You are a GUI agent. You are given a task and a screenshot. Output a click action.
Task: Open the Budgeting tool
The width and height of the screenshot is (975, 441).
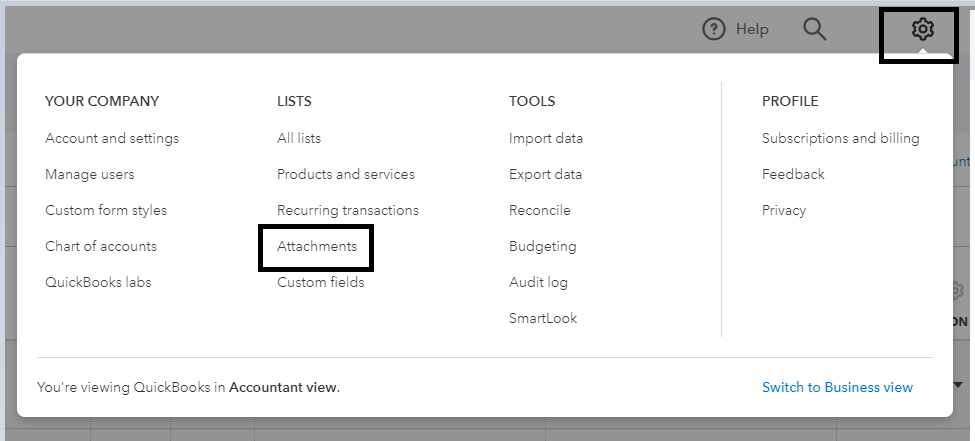[x=543, y=246]
